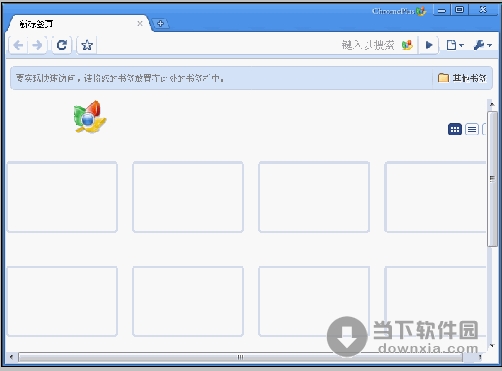Open the first thumbnail in bottom row

(x=62, y=301)
